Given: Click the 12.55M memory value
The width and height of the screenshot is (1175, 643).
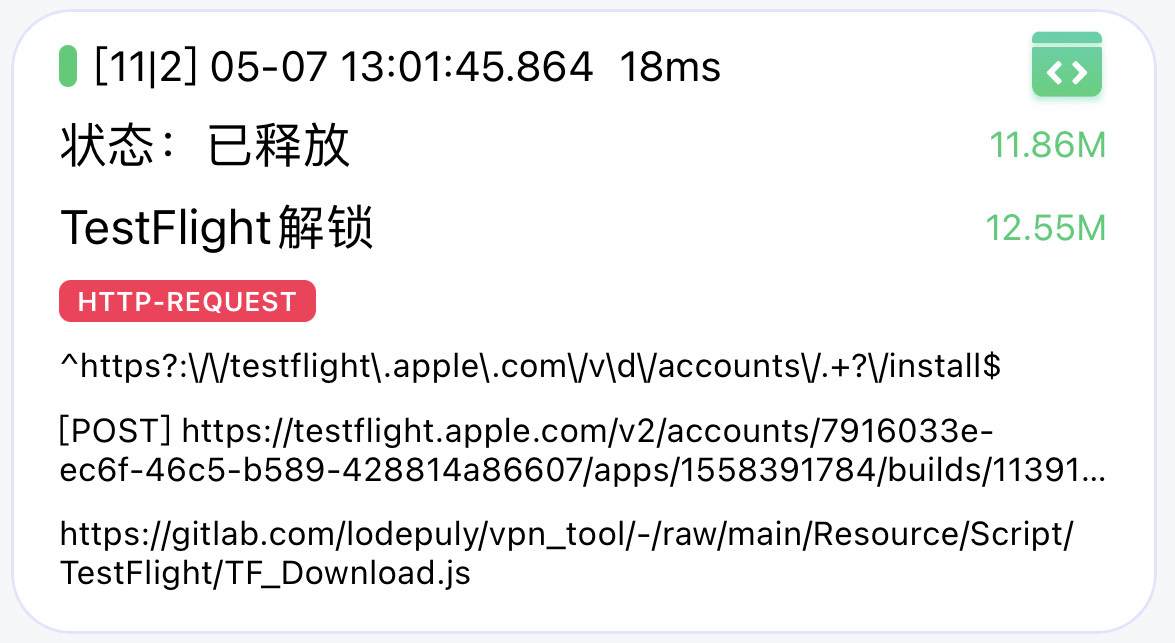Looking at the screenshot, I should [x=1045, y=228].
